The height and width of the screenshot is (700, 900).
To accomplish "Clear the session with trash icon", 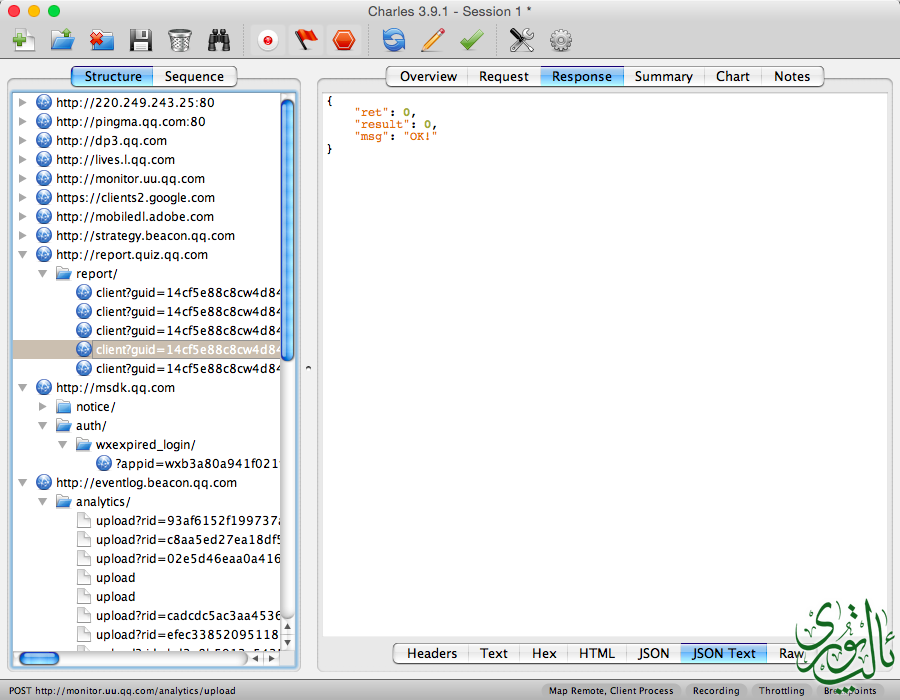I will click(x=180, y=40).
